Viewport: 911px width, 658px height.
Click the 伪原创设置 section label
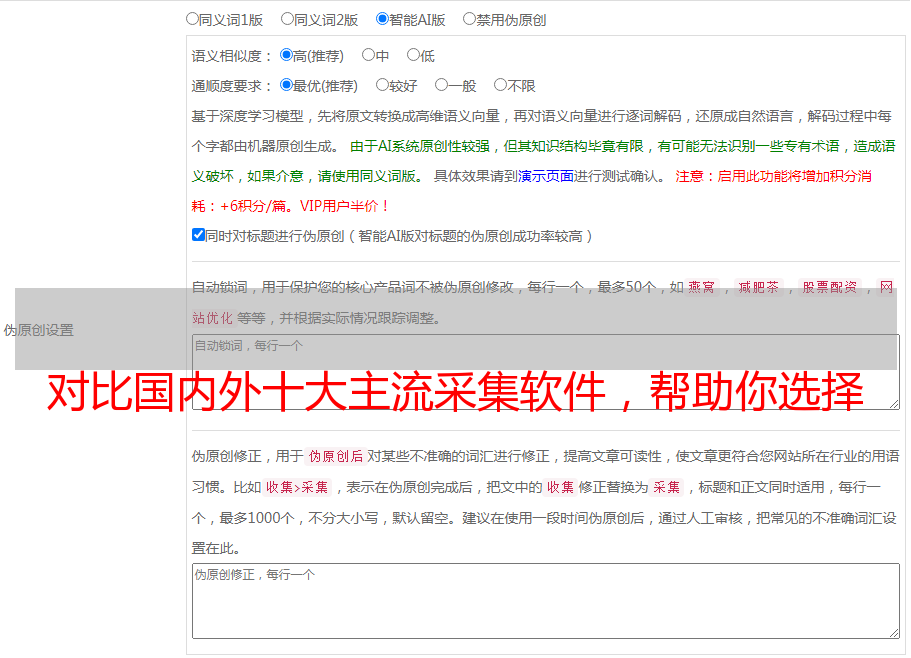coord(39,330)
